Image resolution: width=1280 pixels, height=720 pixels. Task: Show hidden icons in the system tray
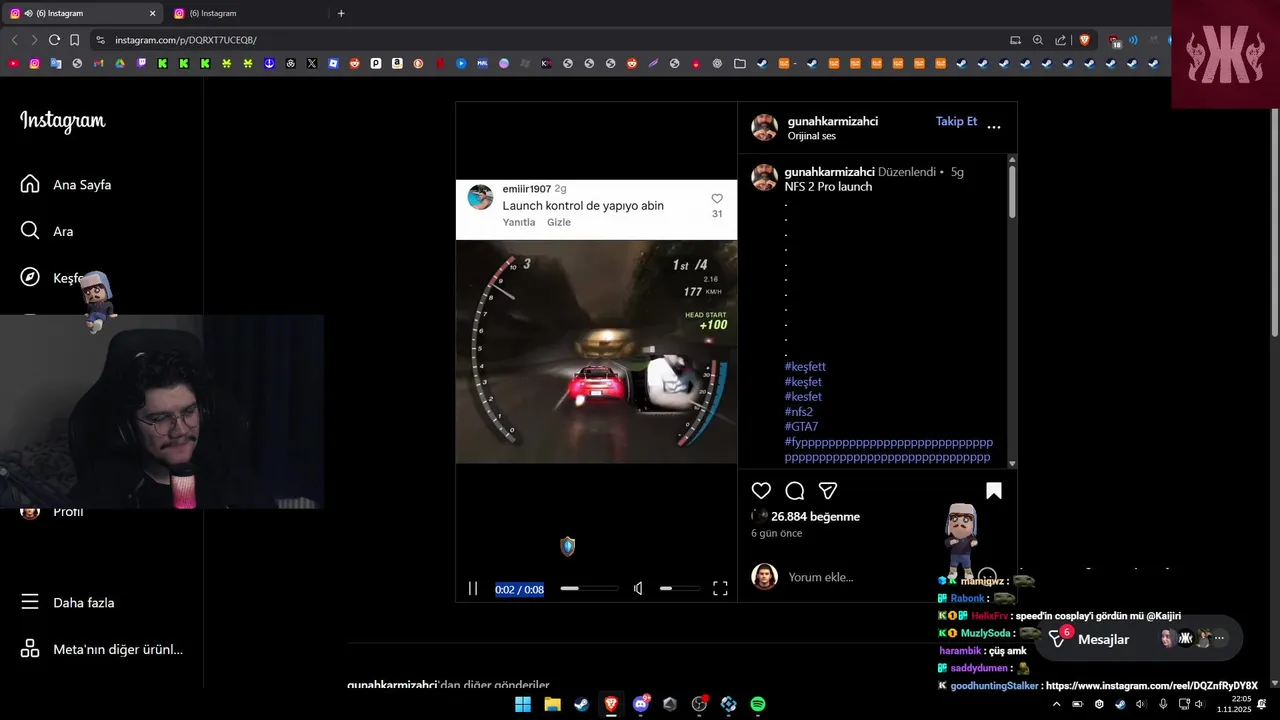coord(1057,704)
